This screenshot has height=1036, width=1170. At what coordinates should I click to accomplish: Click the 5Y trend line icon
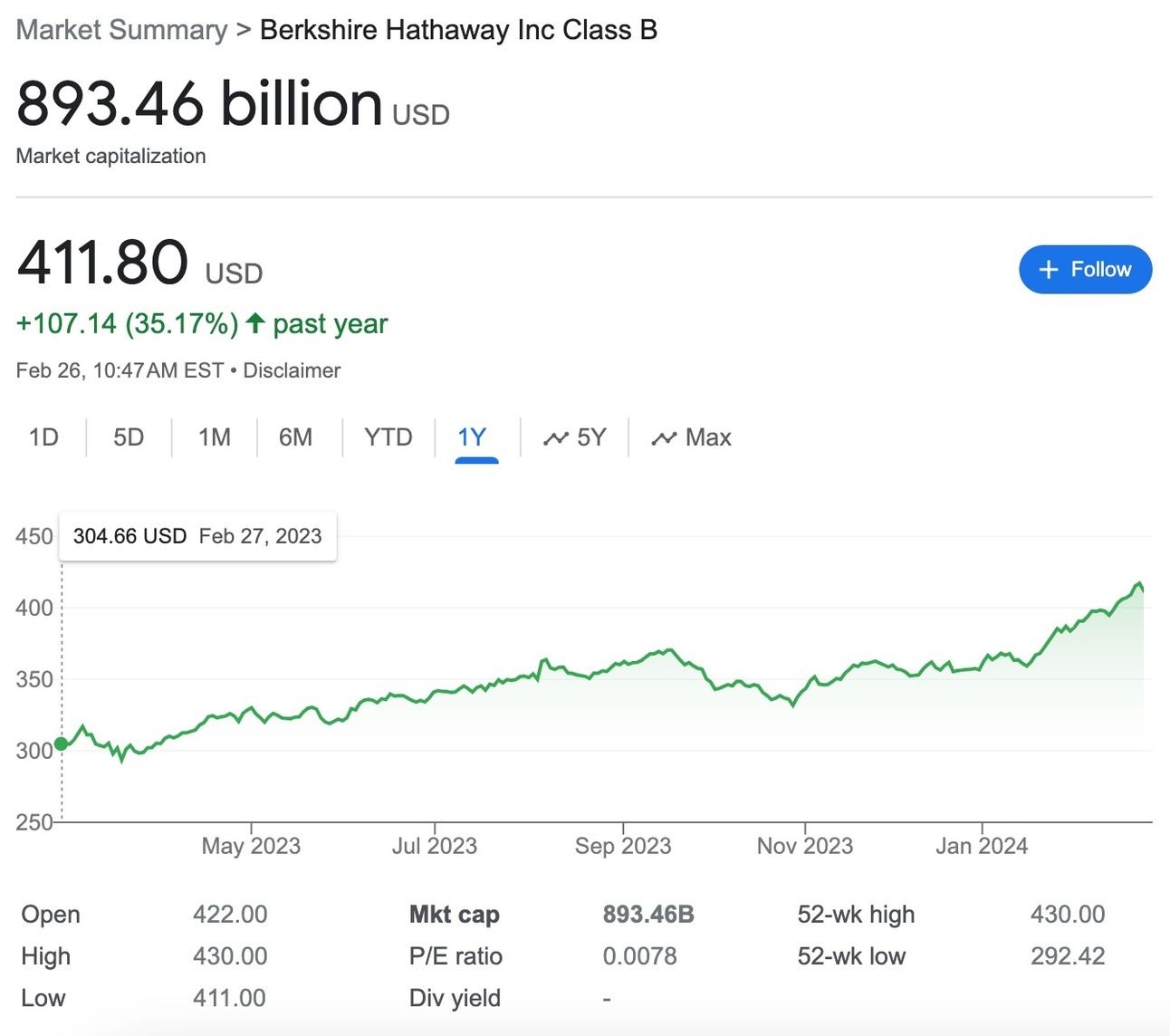(x=555, y=439)
